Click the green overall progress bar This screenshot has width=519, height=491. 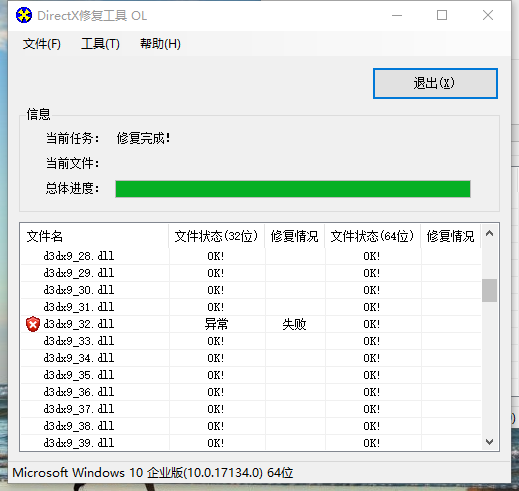(x=293, y=189)
